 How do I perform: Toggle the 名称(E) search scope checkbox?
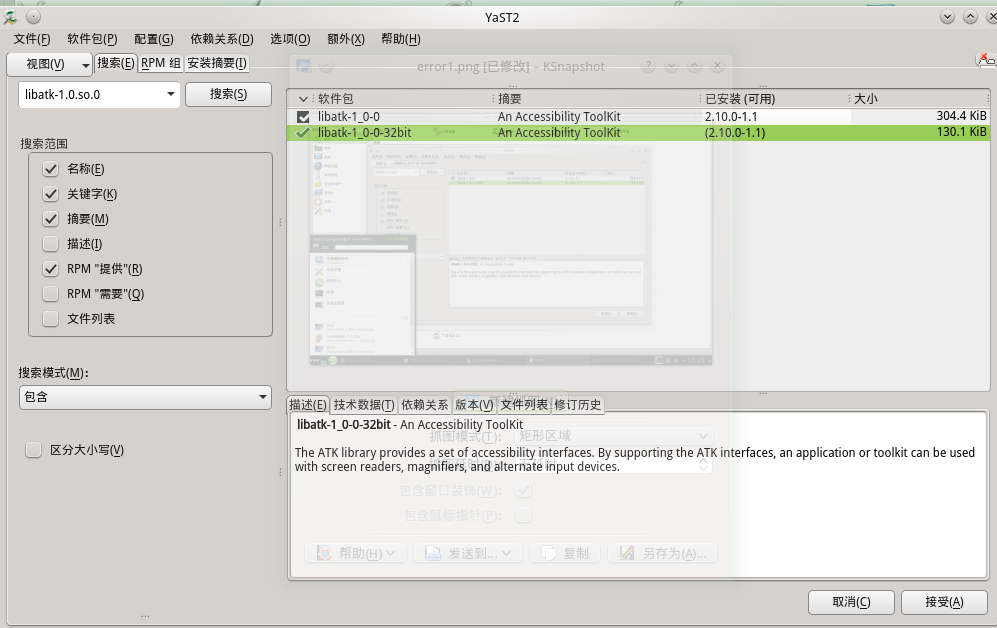50,168
